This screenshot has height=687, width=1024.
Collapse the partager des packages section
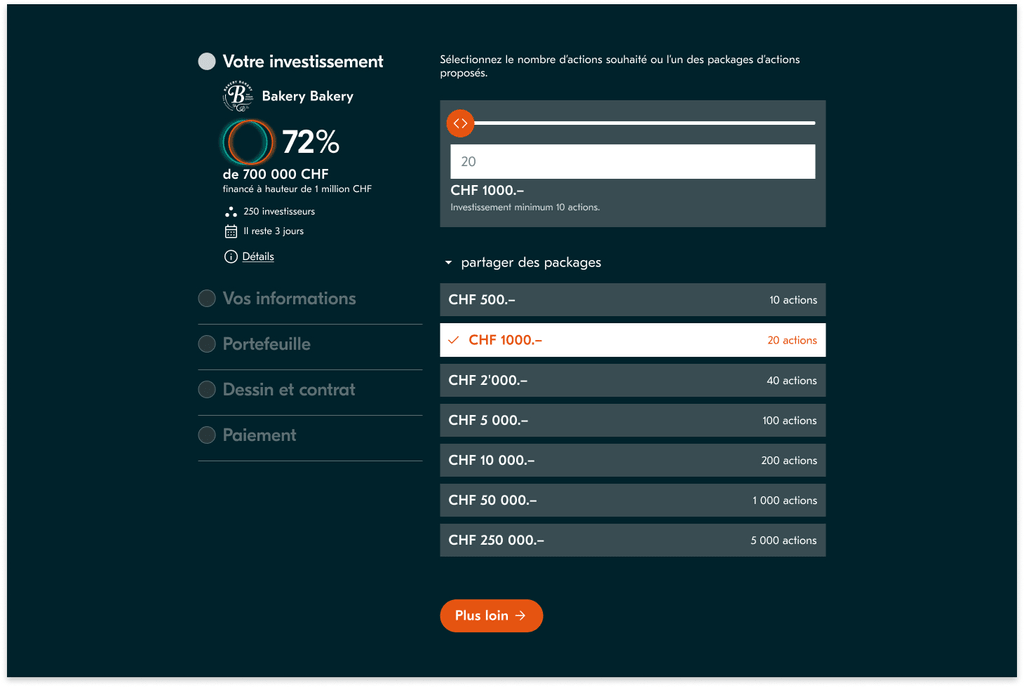pos(522,263)
